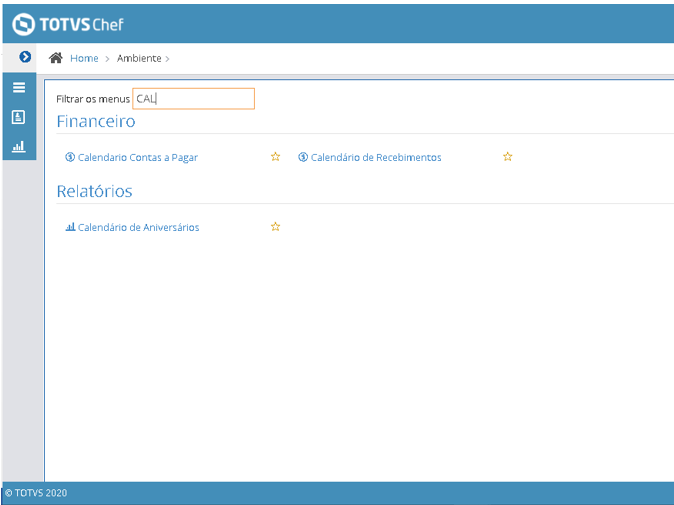Image resolution: width=674 pixels, height=505 pixels.
Task: Click the Filtrar os menus label
Action: click(x=93, y=99)
